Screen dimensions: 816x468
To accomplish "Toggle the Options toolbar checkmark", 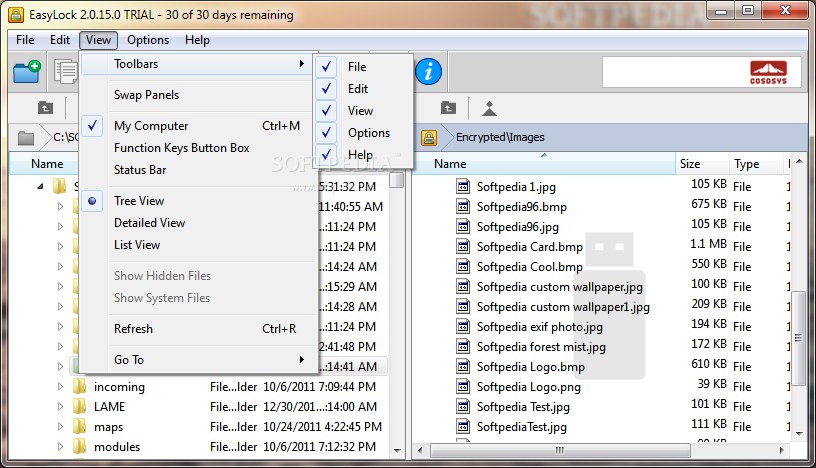I will tap(326, 133).
